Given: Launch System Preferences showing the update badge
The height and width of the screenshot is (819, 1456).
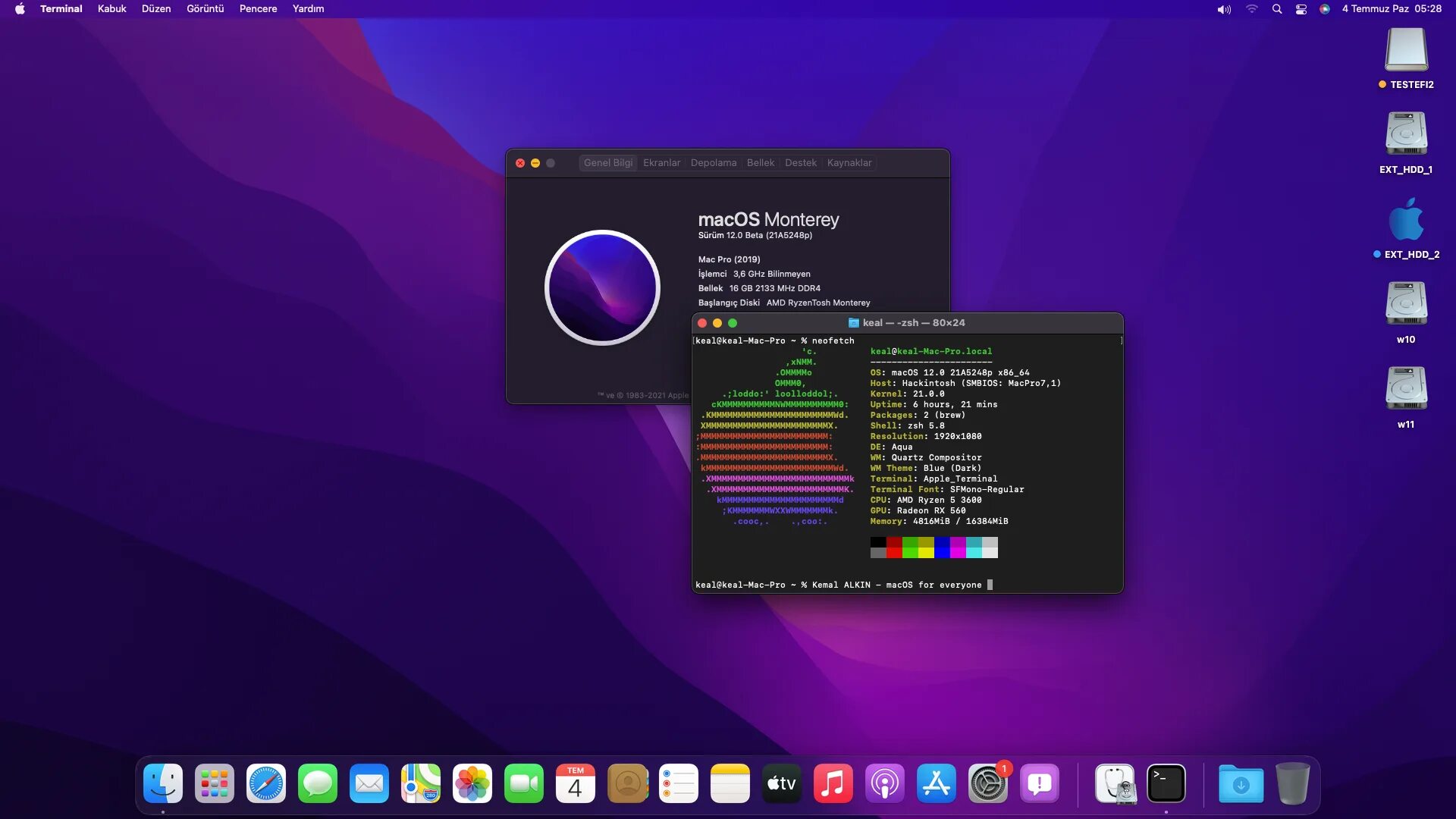Looking at the screenshot, I should 988,783.
